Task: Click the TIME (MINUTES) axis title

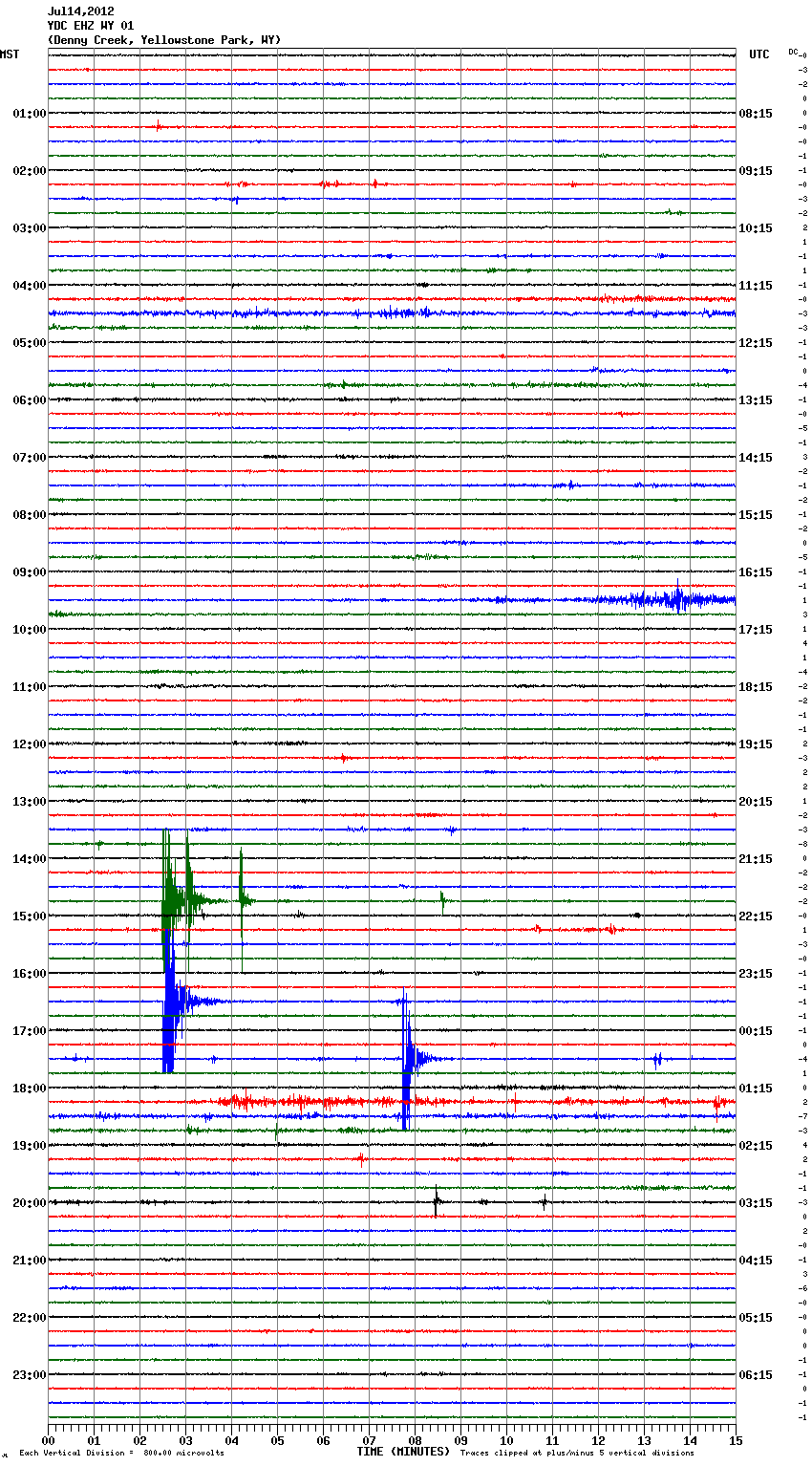Action: [x=403, y=1452]
